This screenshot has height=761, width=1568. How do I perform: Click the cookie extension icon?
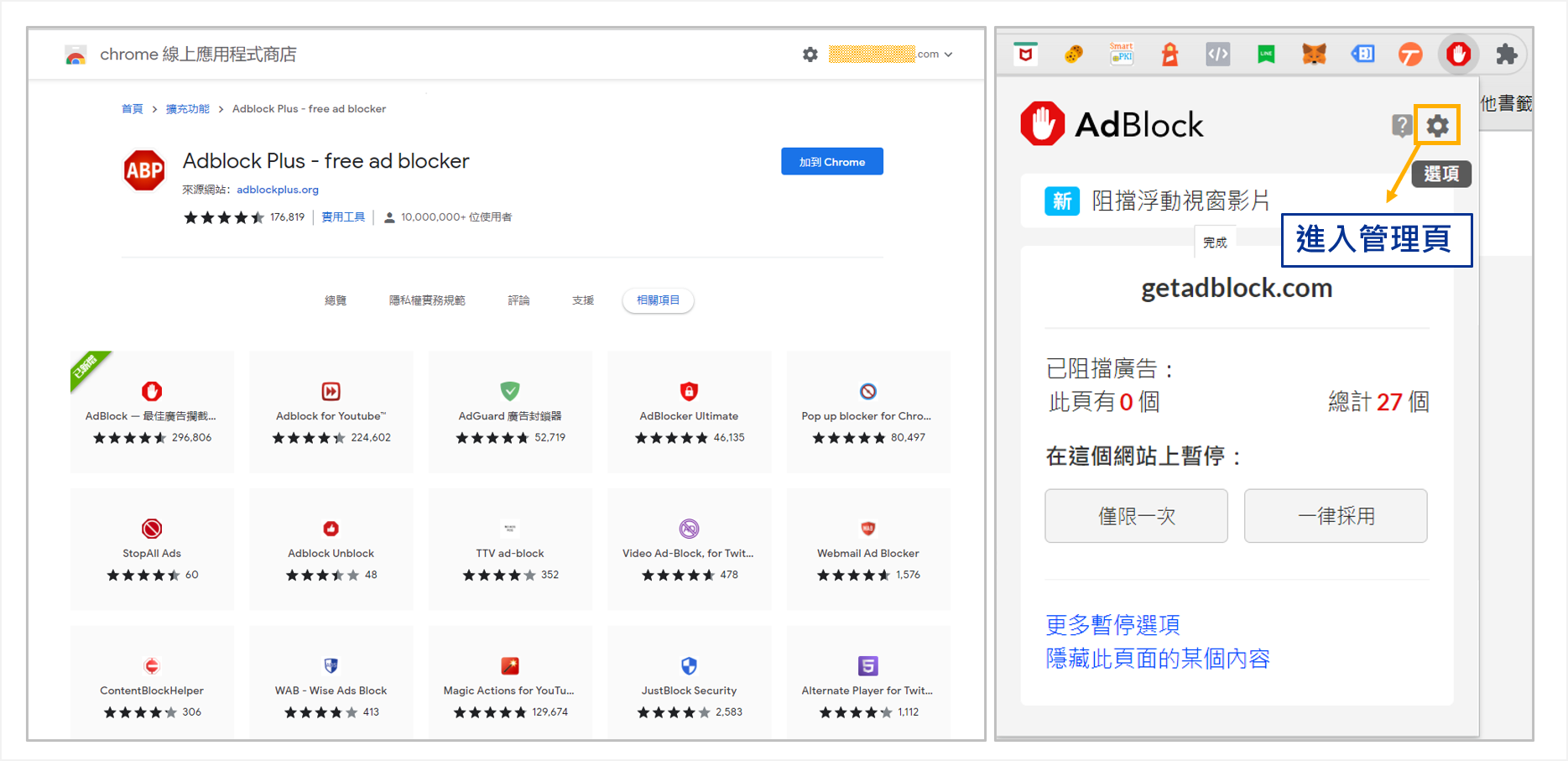(1074, 54)
